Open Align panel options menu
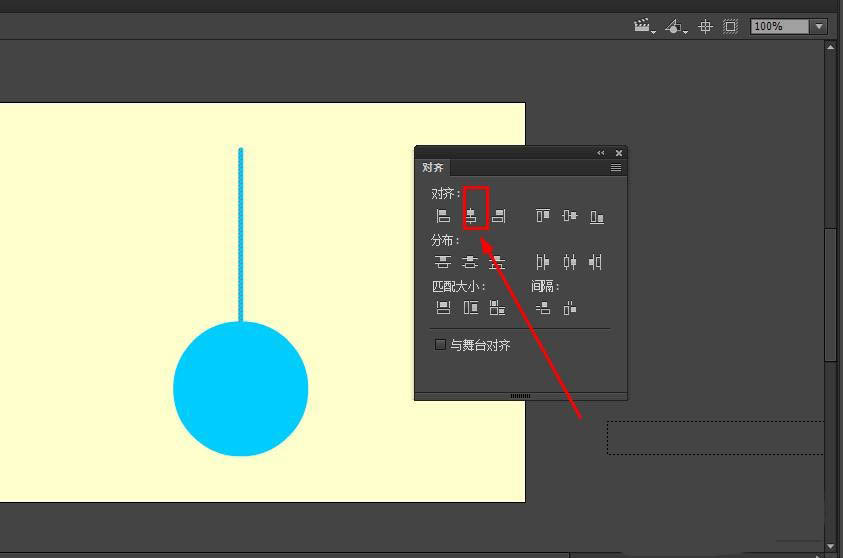843x558 pixels. click(x=616, y=168)
